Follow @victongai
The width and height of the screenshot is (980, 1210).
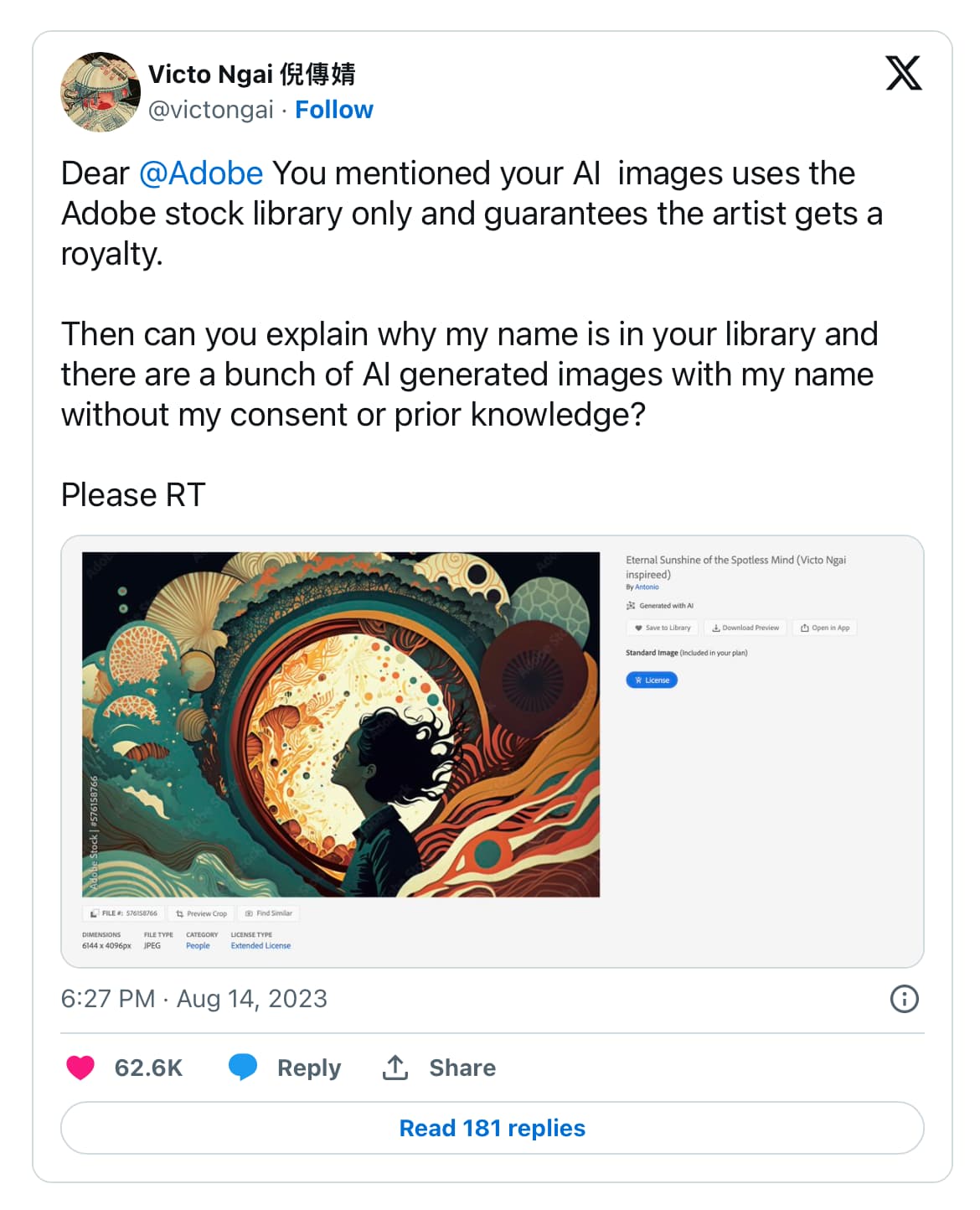(x=334, y=110)
